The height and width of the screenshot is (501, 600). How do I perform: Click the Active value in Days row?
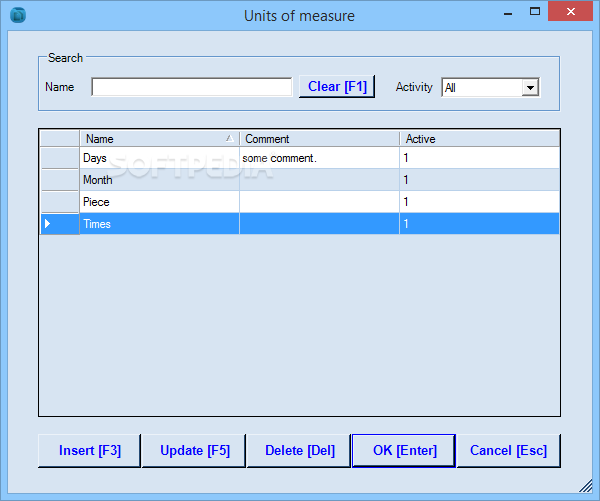click(479, 158)
